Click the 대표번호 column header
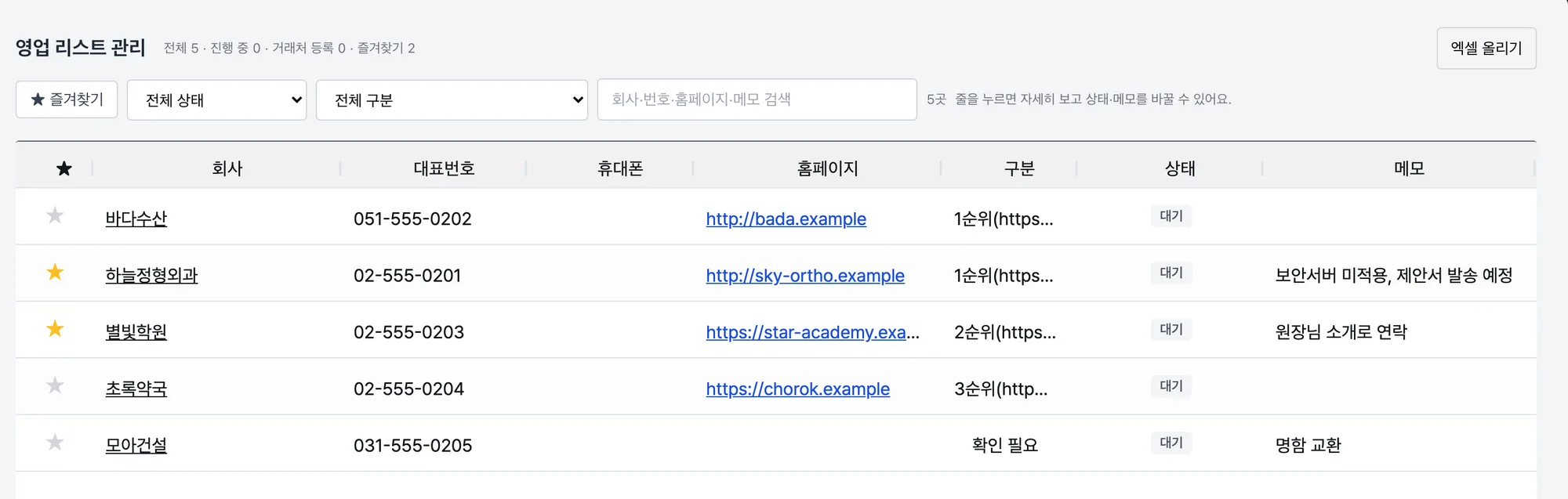 pos(445,168)
